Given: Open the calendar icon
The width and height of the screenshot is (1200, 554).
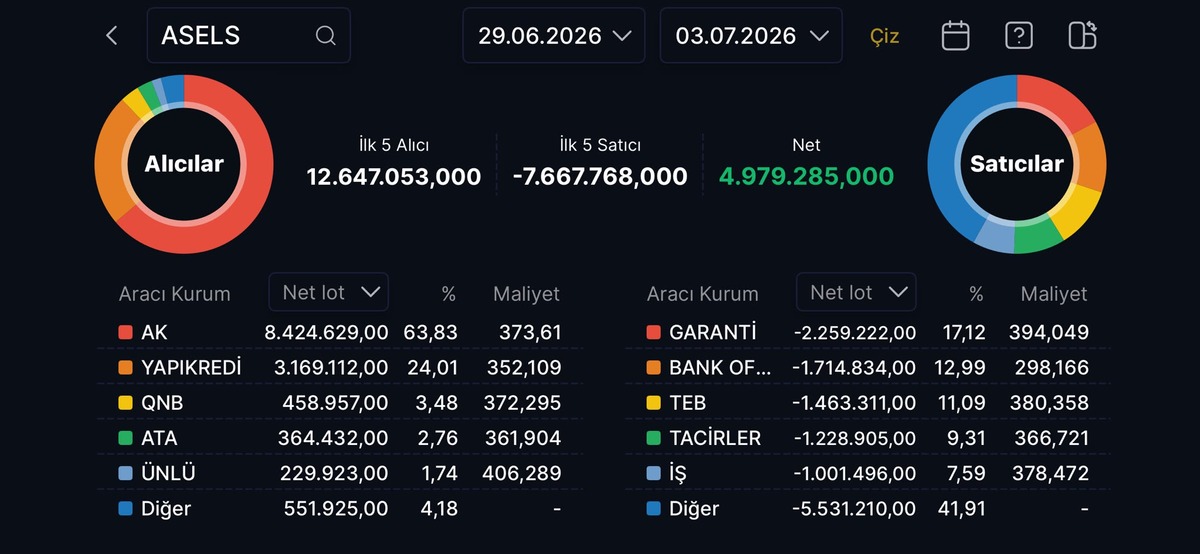Looking at the screenshot, I should [956, 36].
